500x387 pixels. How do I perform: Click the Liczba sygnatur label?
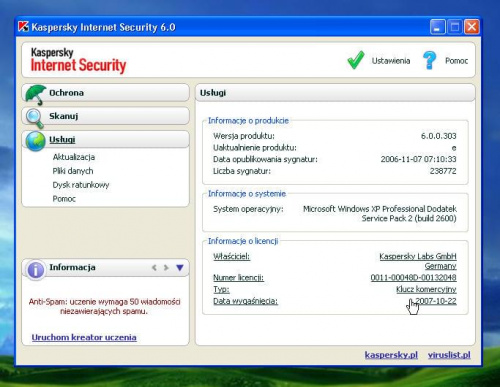242,171
